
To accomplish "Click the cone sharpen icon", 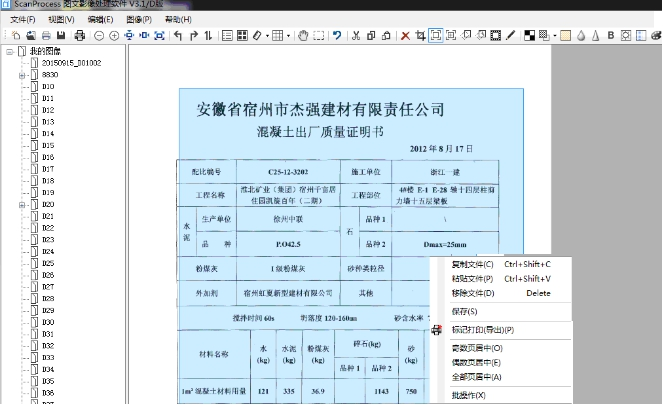I will point(595,36).
